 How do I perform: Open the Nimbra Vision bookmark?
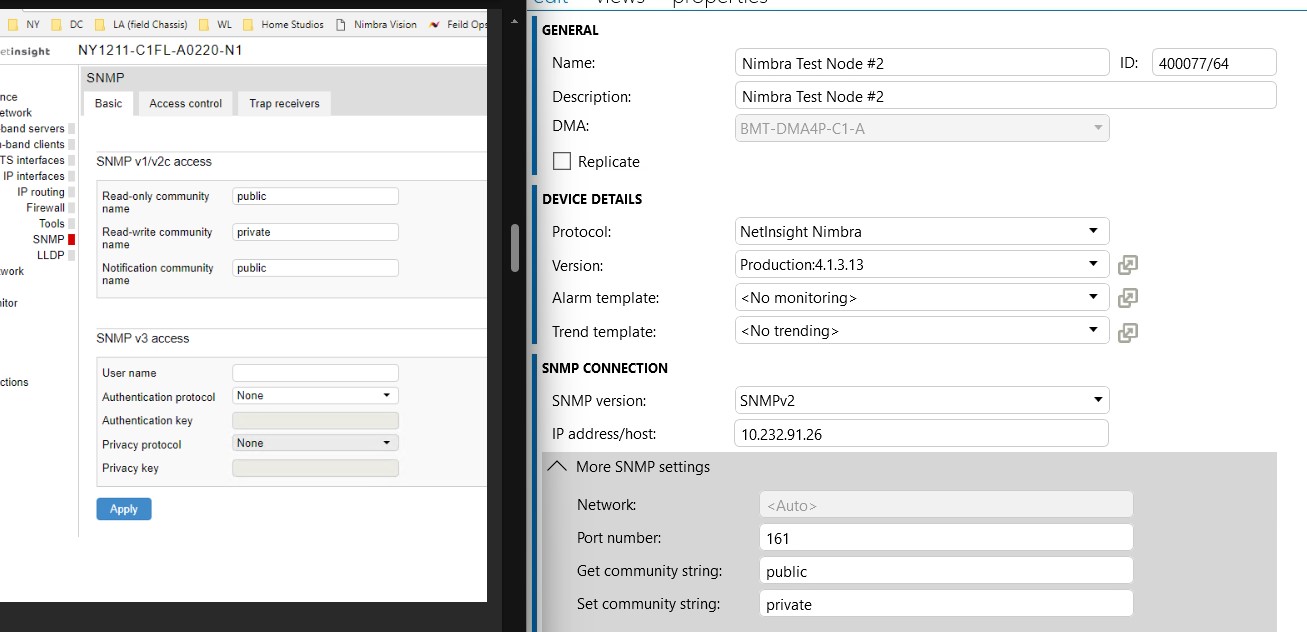coord(377,24)
